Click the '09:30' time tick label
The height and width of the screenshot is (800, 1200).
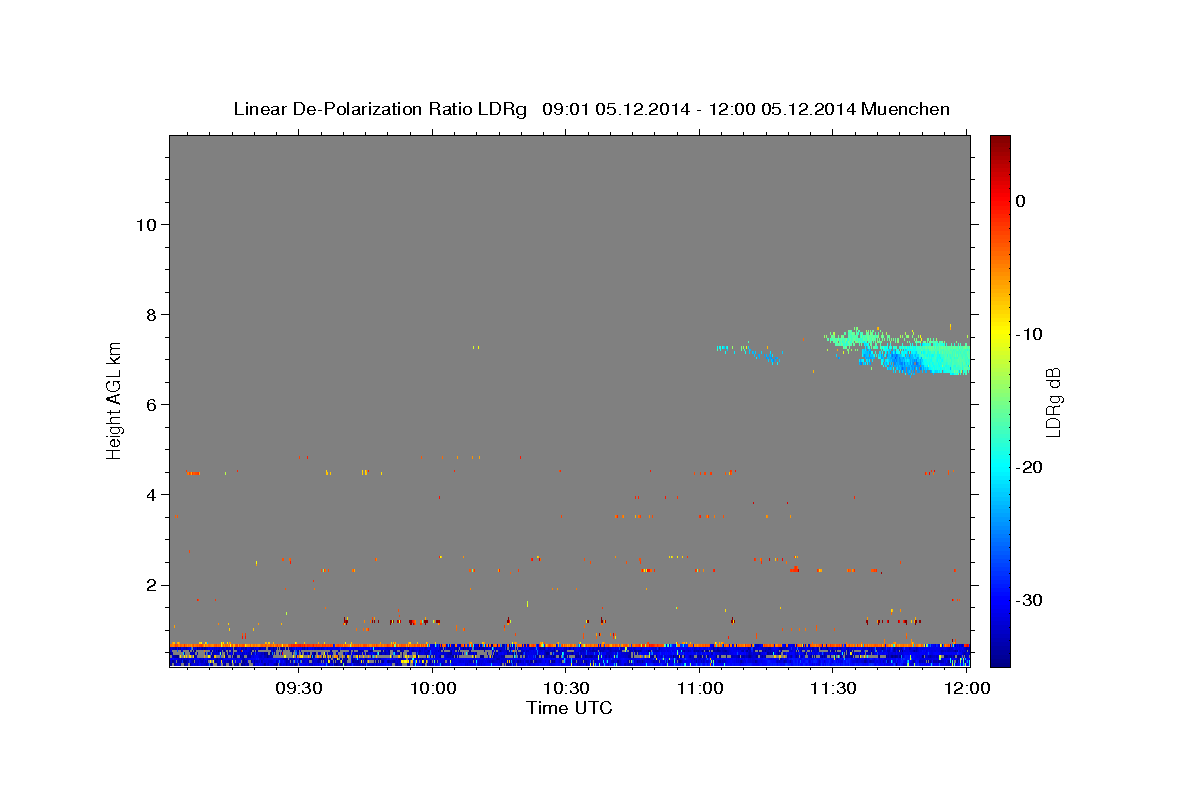click(x=299, y=688)
